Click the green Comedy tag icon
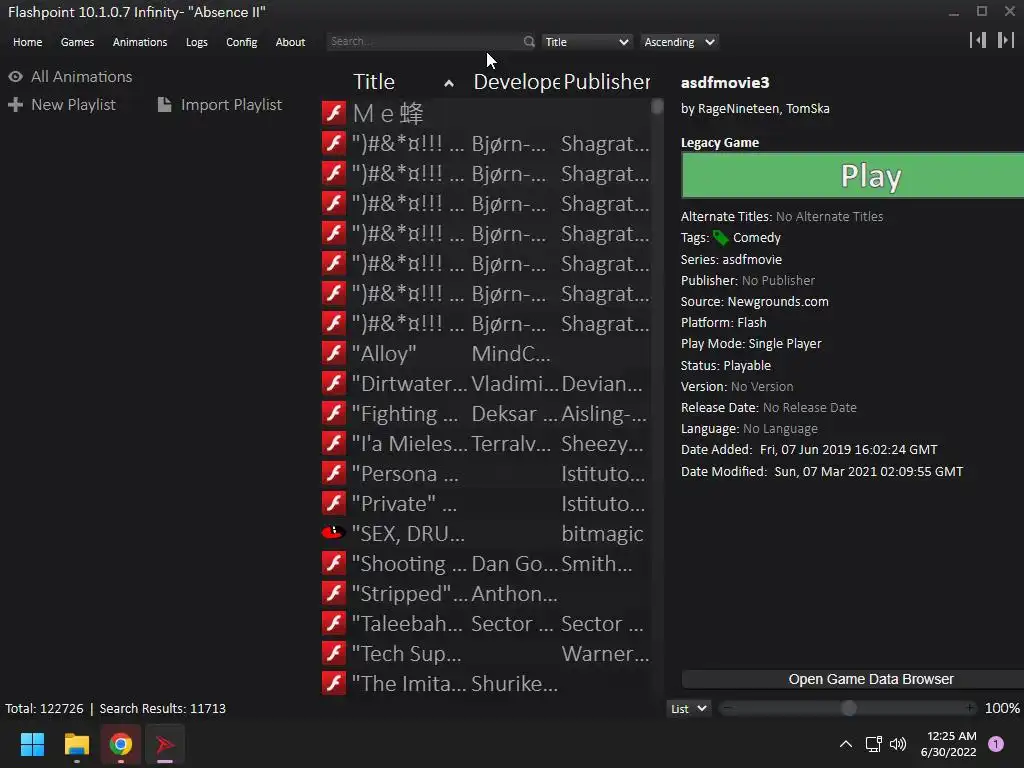Screen dimensions: 1024x768 [720, 238]
